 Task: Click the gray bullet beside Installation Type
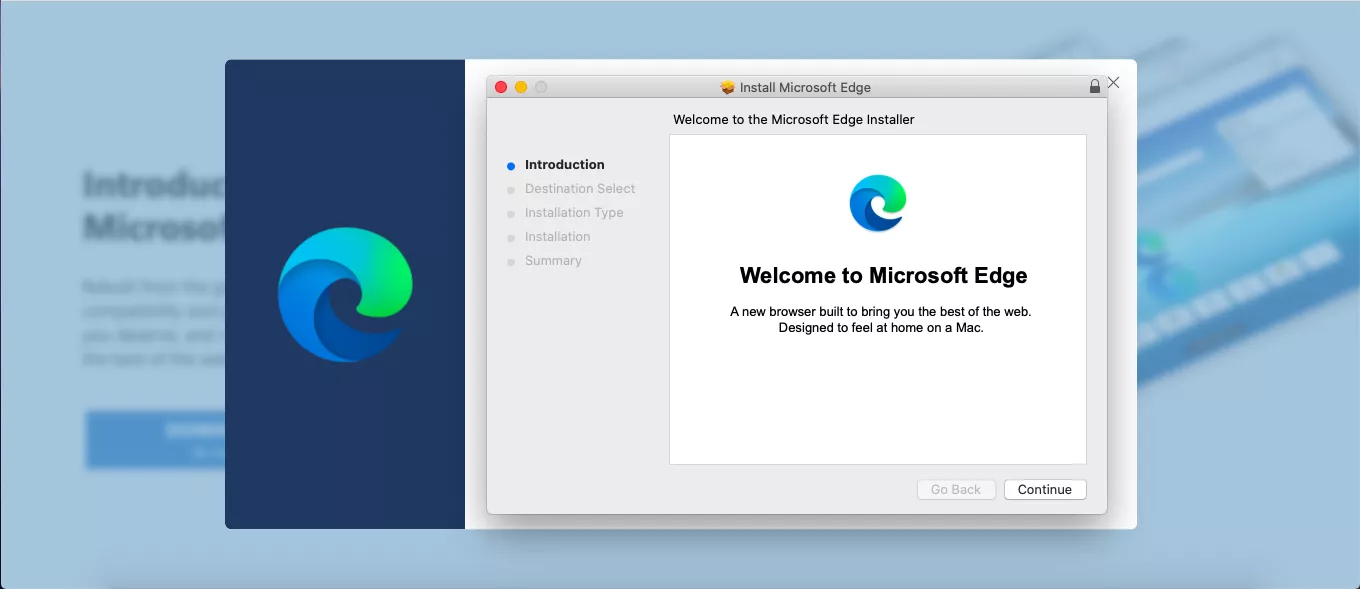pyautogui.click(x=512, y=213)
